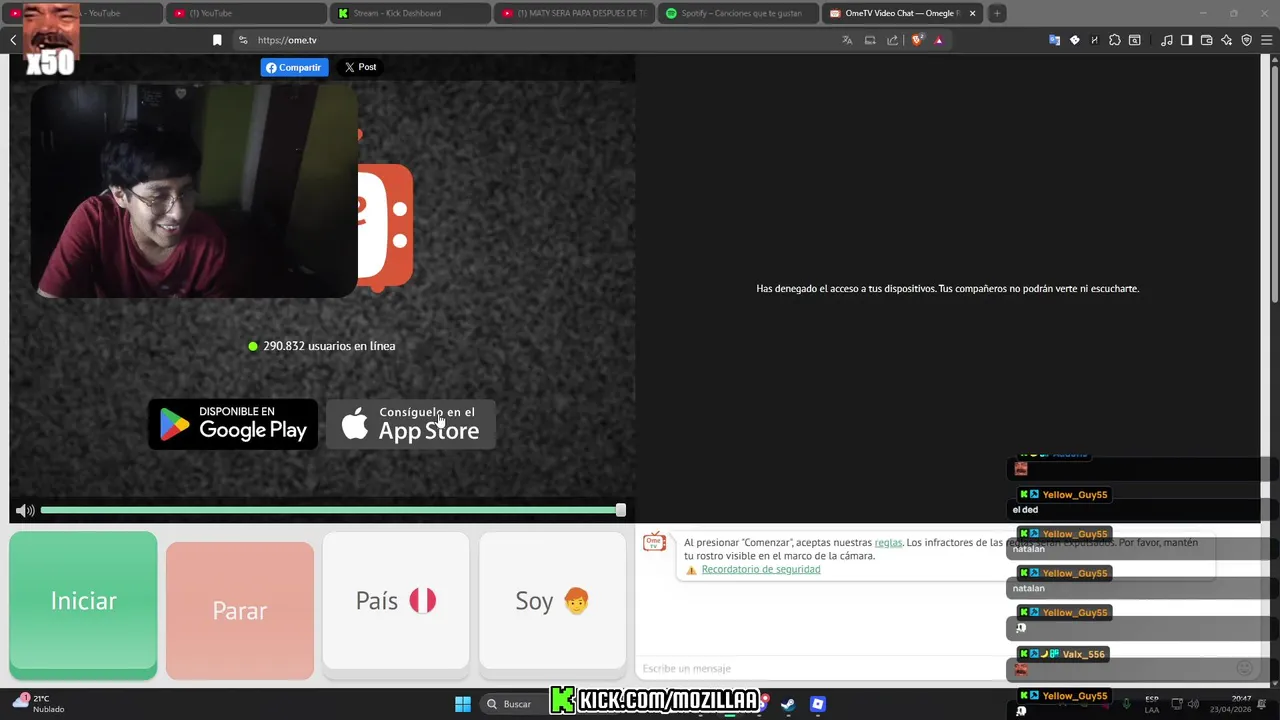Open Steam from the taskbar

click(x=788, y=704)
